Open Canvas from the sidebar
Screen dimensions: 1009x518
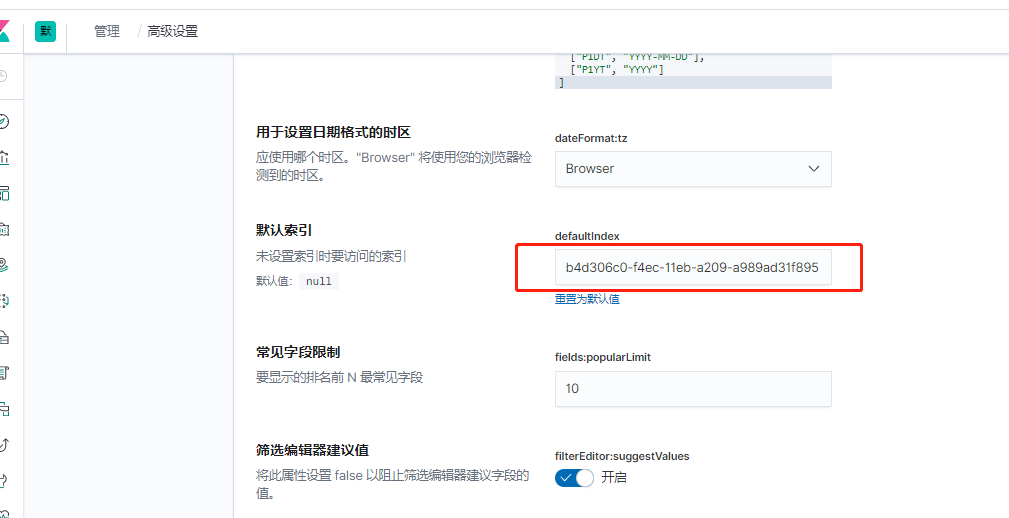[4, 230]
